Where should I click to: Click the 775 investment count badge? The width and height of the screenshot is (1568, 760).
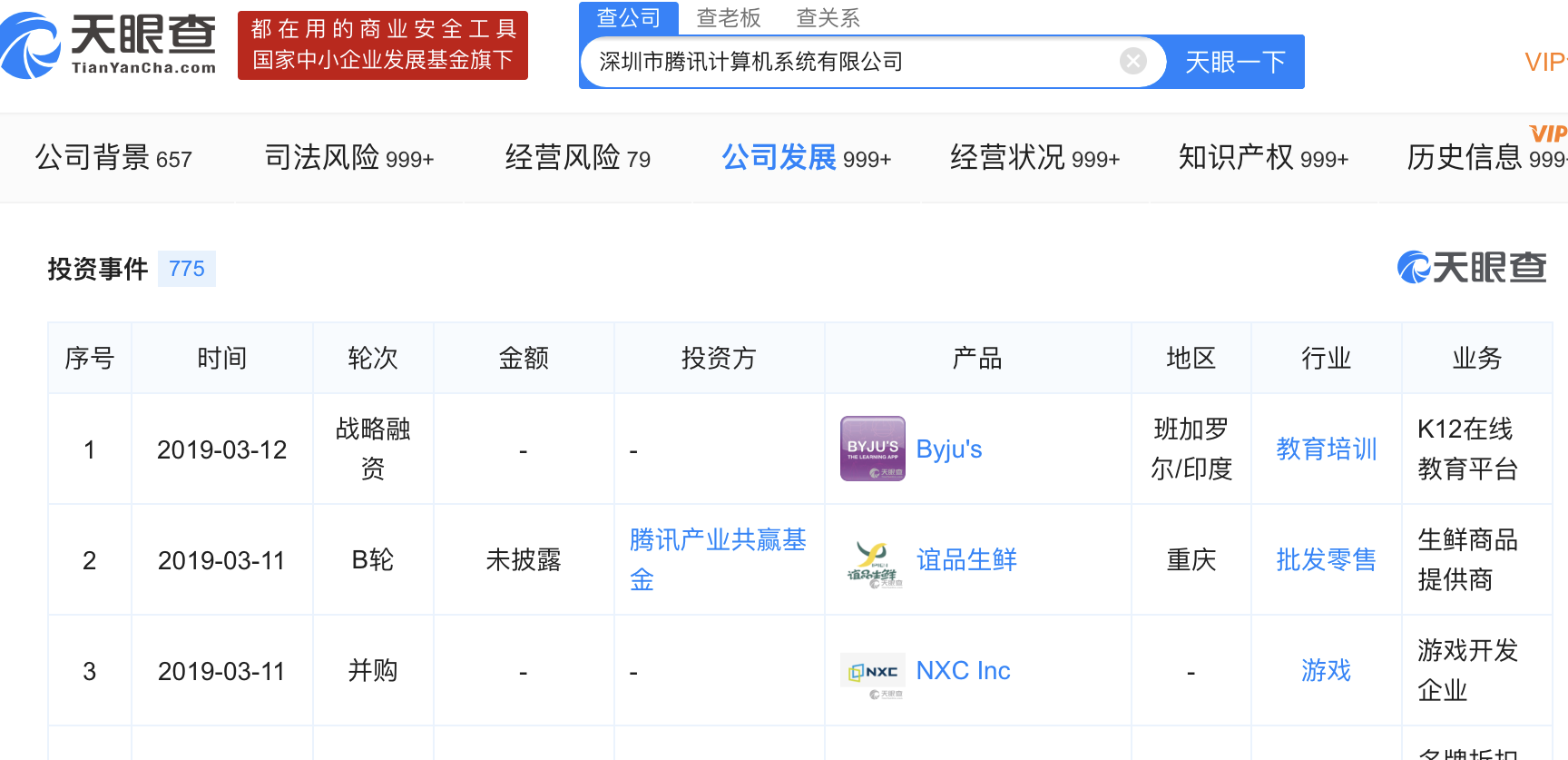[187, 269]
